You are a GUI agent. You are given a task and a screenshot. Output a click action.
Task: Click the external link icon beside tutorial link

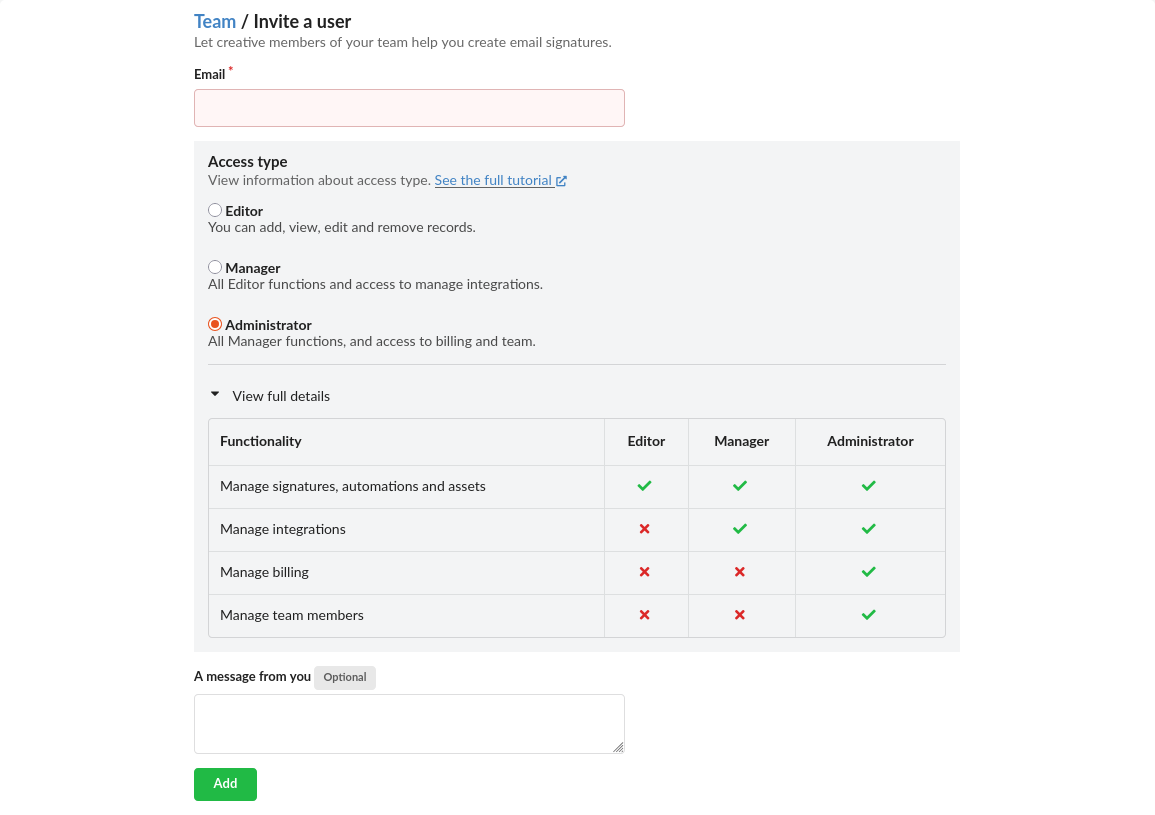(562, 181)
